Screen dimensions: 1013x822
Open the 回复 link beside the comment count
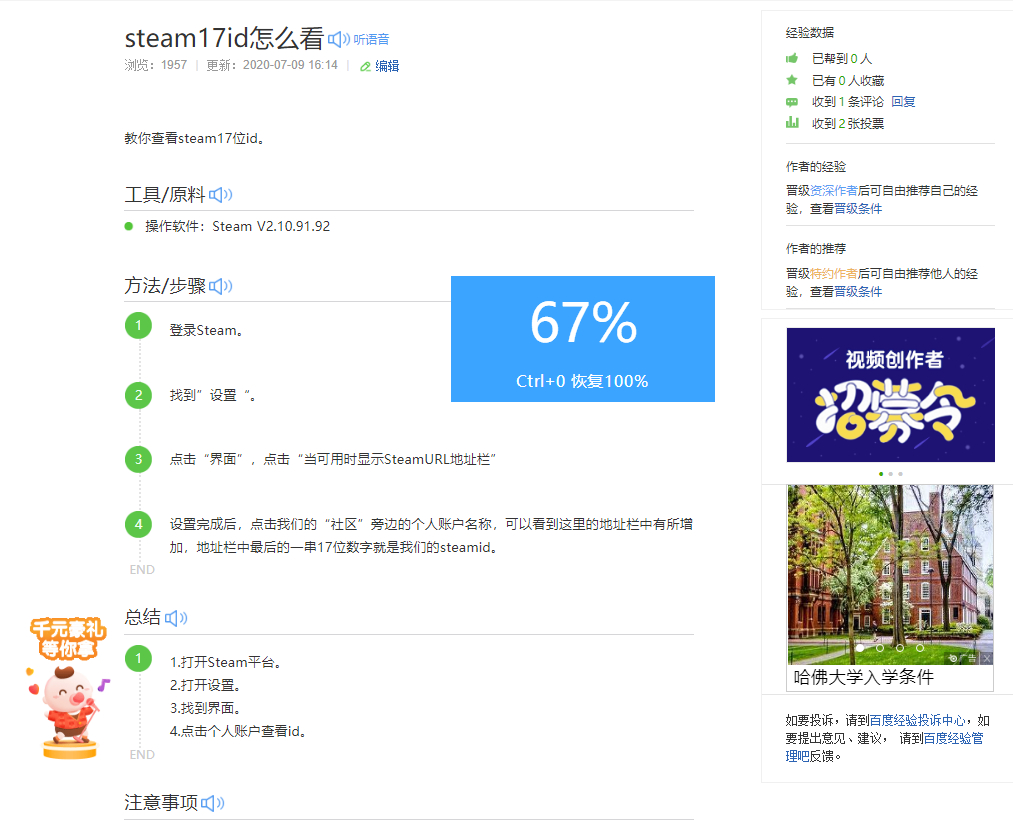(x=903, y=101)
